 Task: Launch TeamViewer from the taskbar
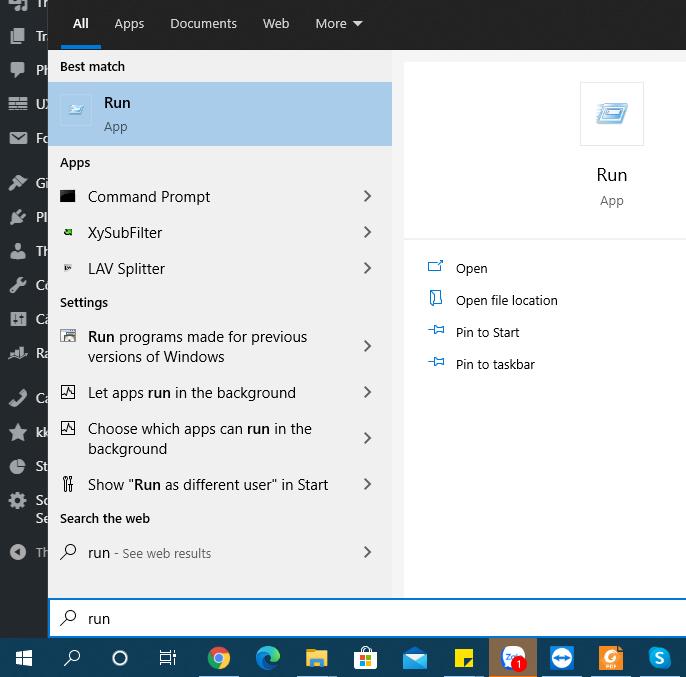[562, 658]
